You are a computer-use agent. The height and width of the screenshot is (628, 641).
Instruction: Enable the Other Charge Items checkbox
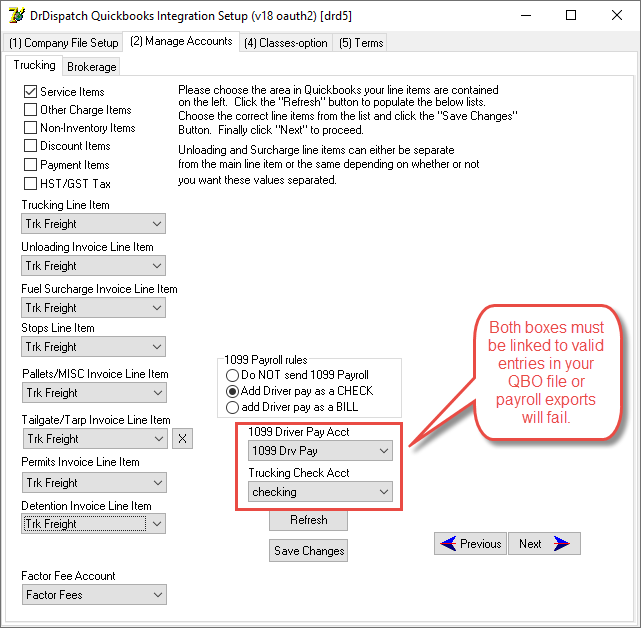(x=30, y=110)
